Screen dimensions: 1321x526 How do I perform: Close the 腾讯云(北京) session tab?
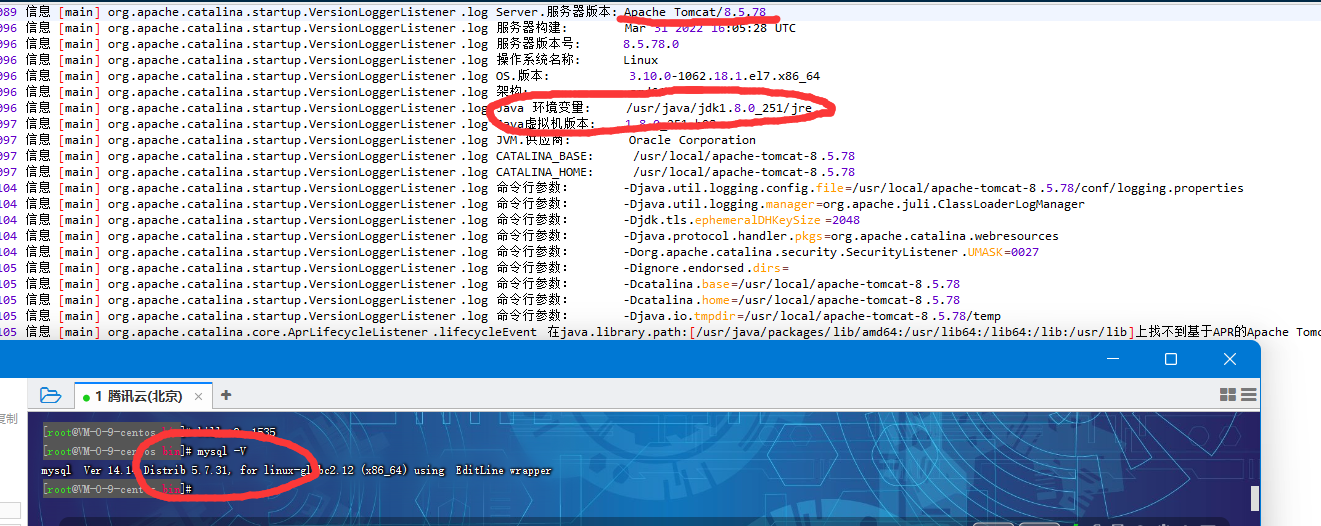pos(198,397)
